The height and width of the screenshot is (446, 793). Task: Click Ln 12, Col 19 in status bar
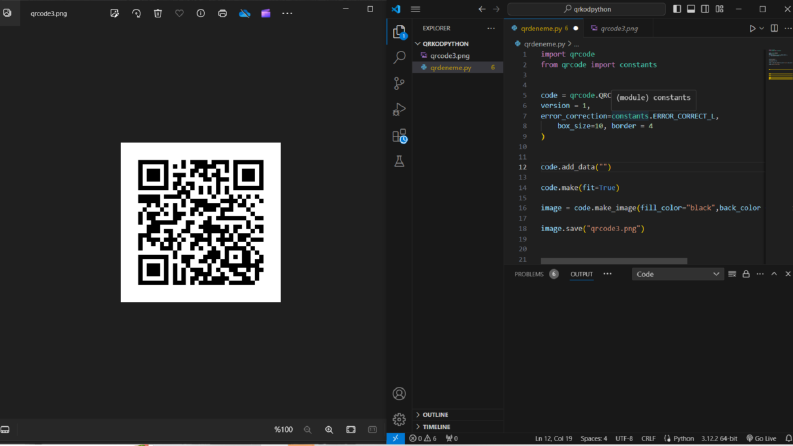click(553, 438)
